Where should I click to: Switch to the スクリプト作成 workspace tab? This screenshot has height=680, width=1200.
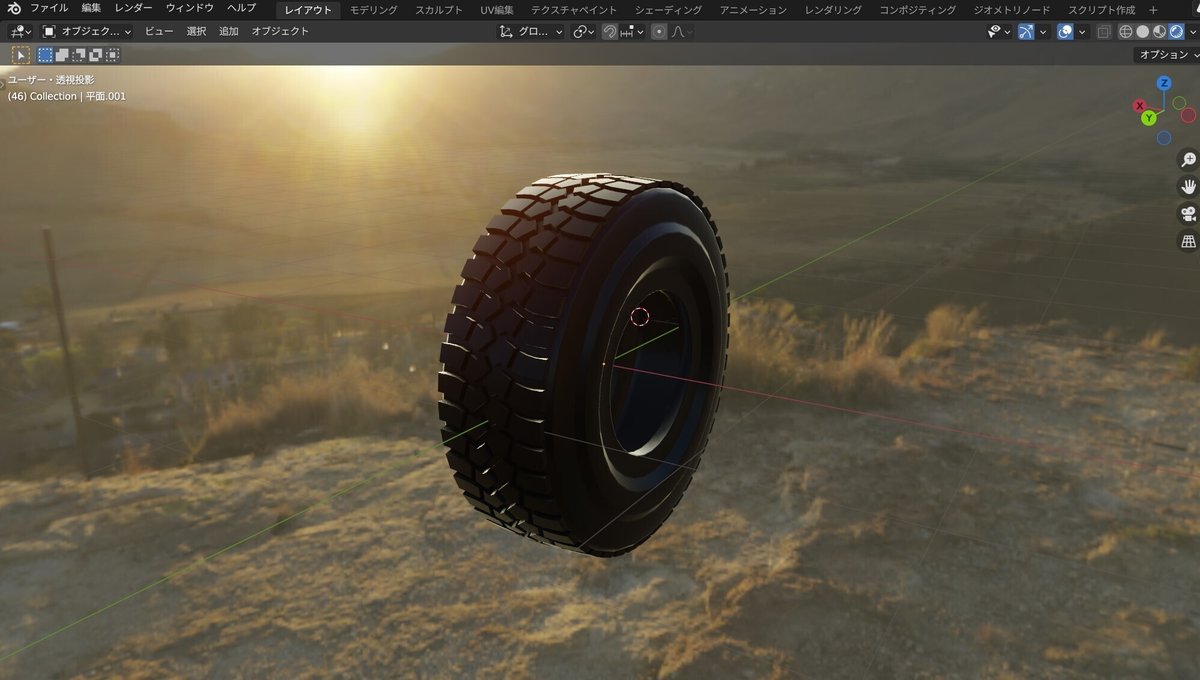[x=1101, y=10]
